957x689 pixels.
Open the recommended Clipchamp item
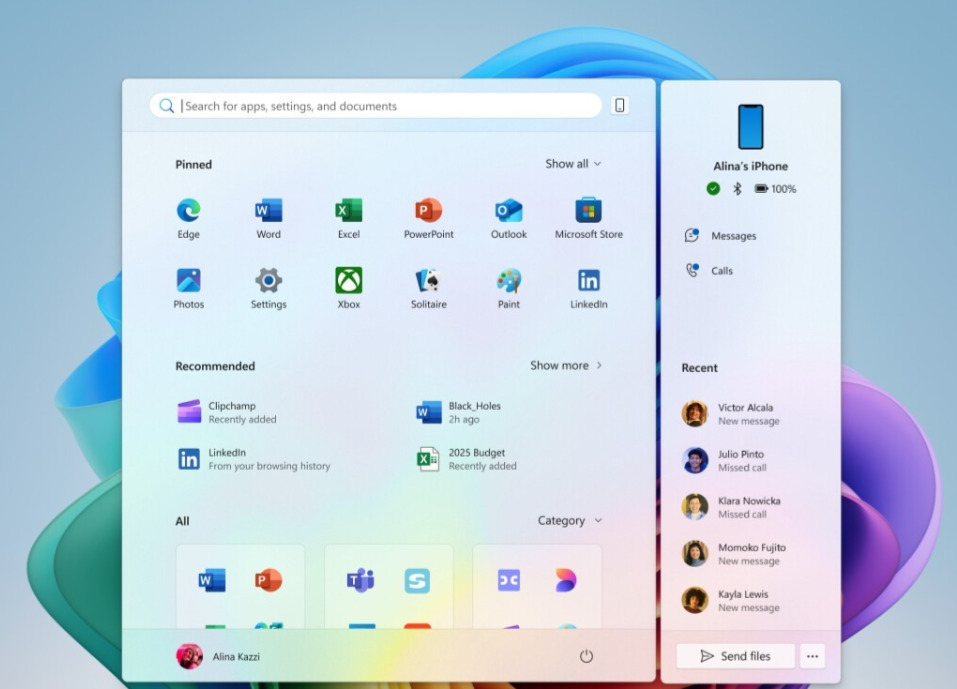pos(227,412)
